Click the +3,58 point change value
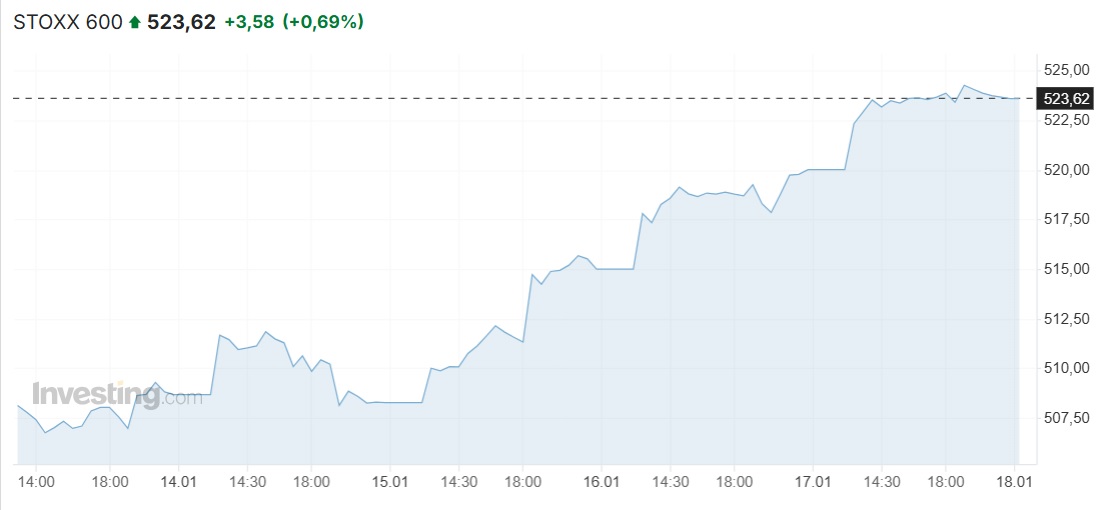 249,22
